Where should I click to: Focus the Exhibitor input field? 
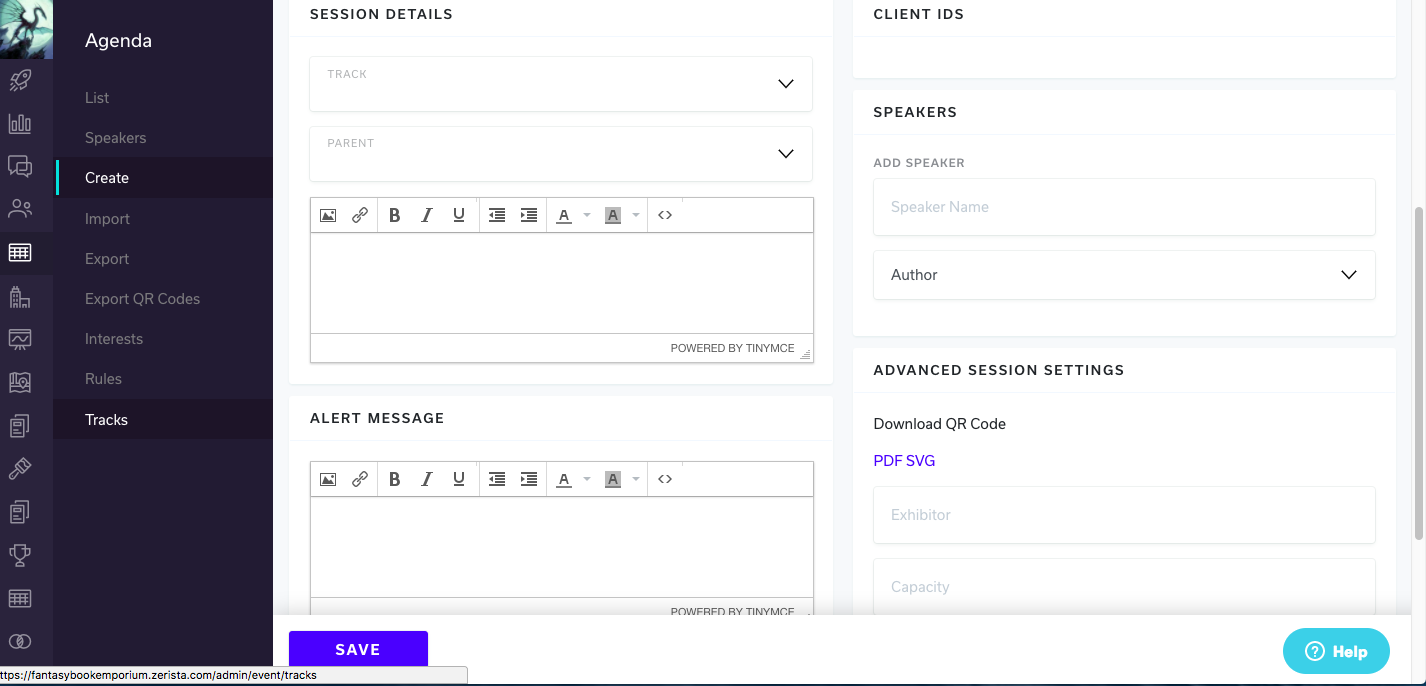point(1124,515)
